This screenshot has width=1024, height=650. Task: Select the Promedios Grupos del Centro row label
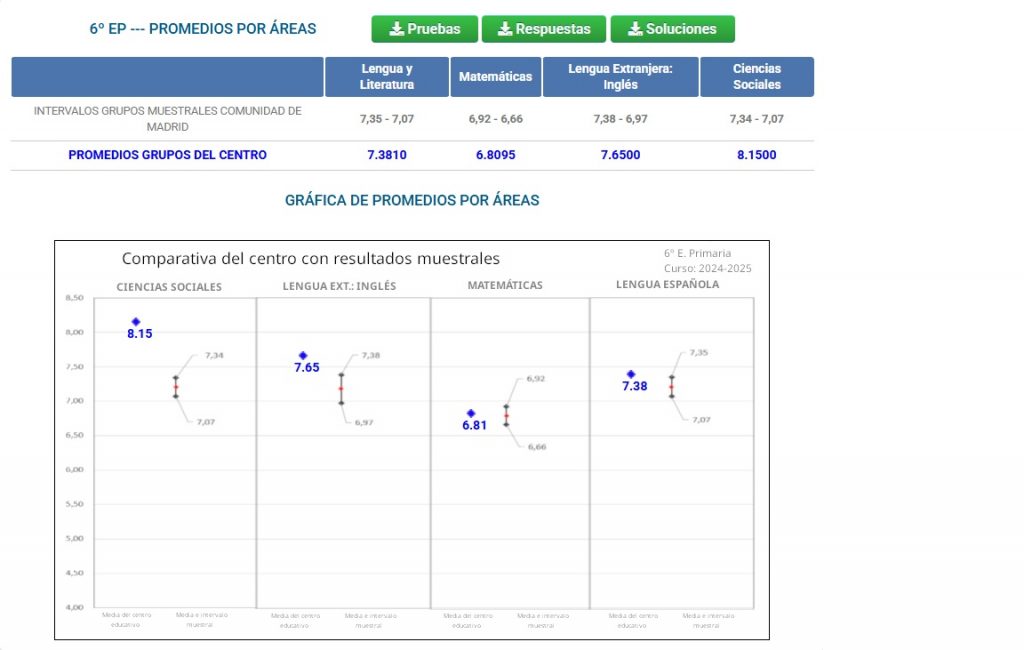167,155
